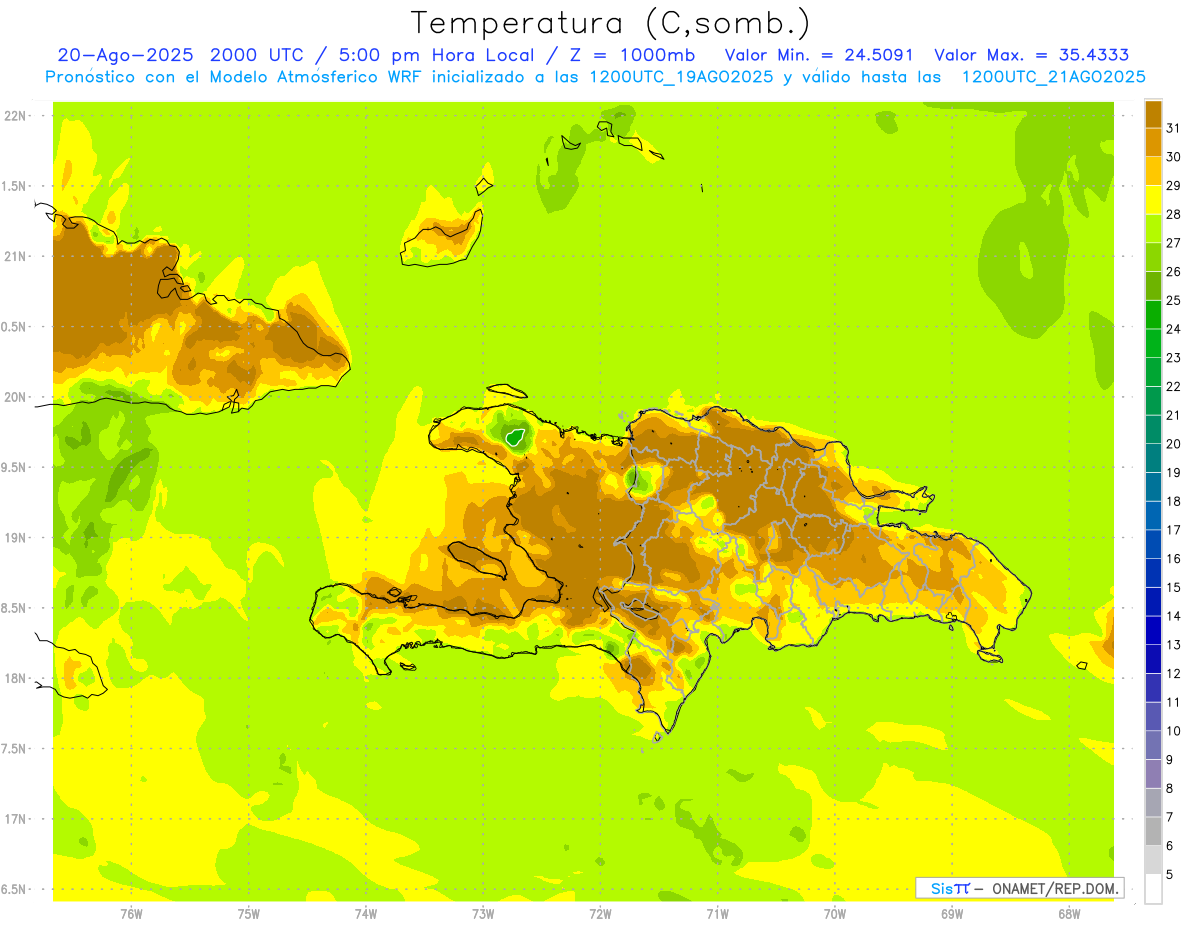Click the '10' colorbar scale label
Screen dimensions: 1200x927
(1173, 731)
